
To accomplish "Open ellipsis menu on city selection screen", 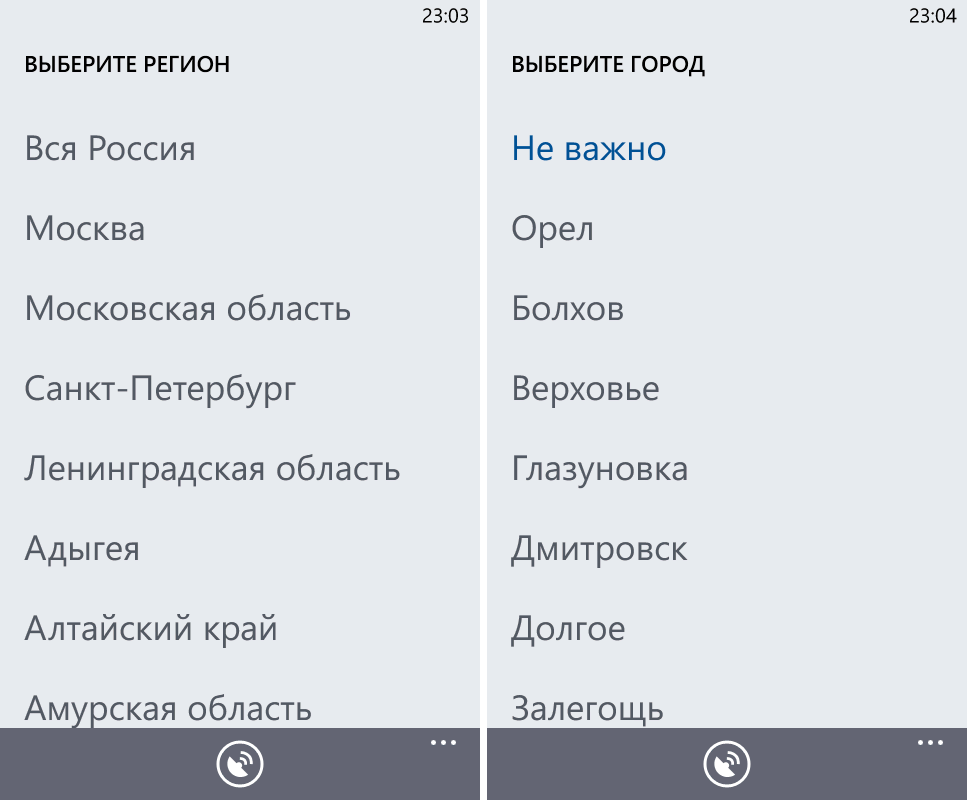I will point(930,743).
